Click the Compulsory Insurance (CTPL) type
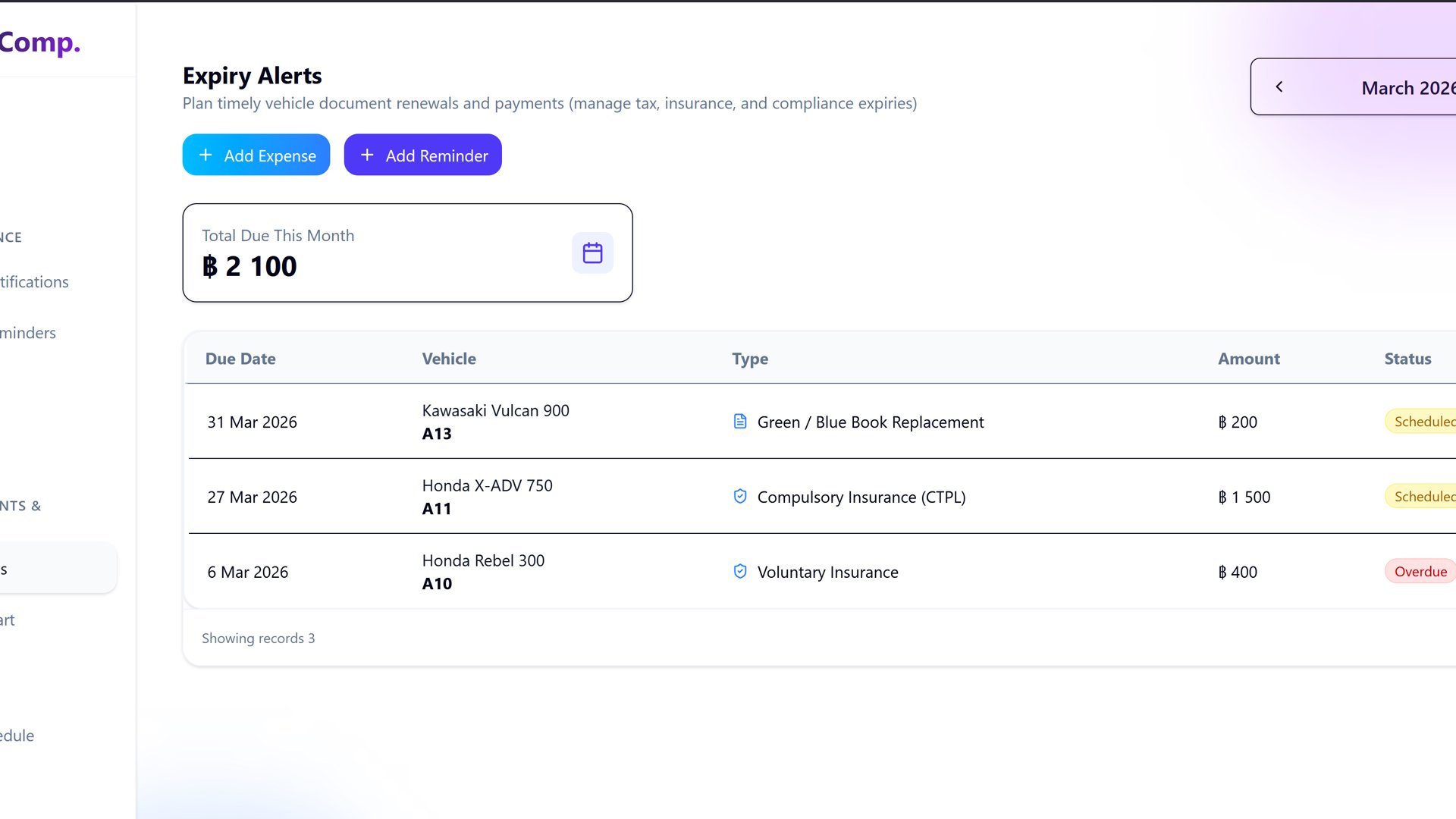1456x819 pixels. pyautogui.click(x=861, y=497)
